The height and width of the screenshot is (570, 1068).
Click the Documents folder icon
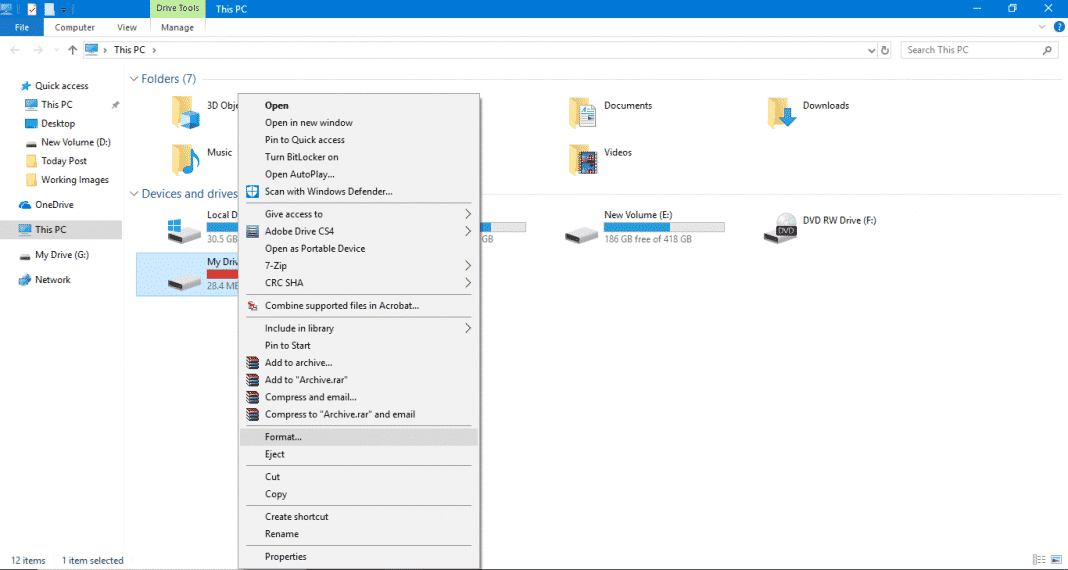[582, 113]
